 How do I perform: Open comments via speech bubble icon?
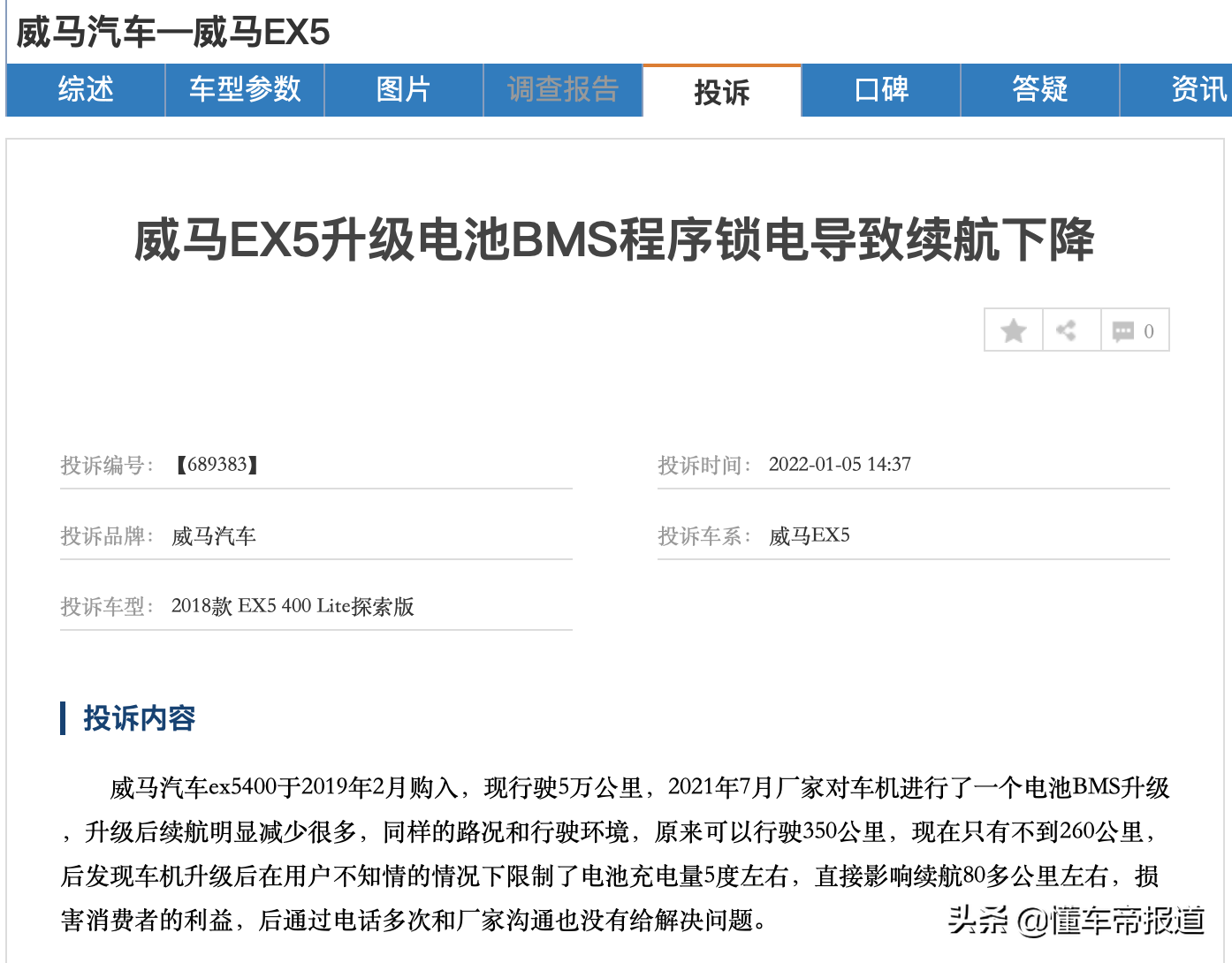(x=1122, y=331)
